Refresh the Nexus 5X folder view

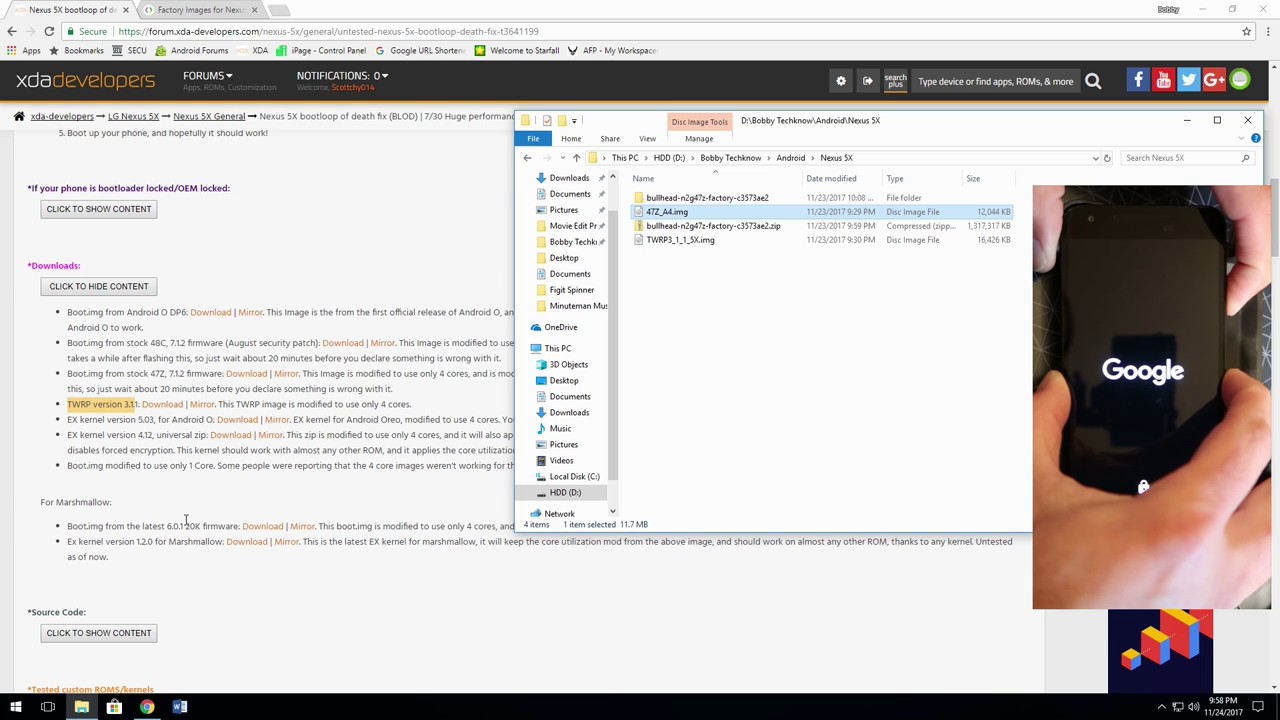1106,158
